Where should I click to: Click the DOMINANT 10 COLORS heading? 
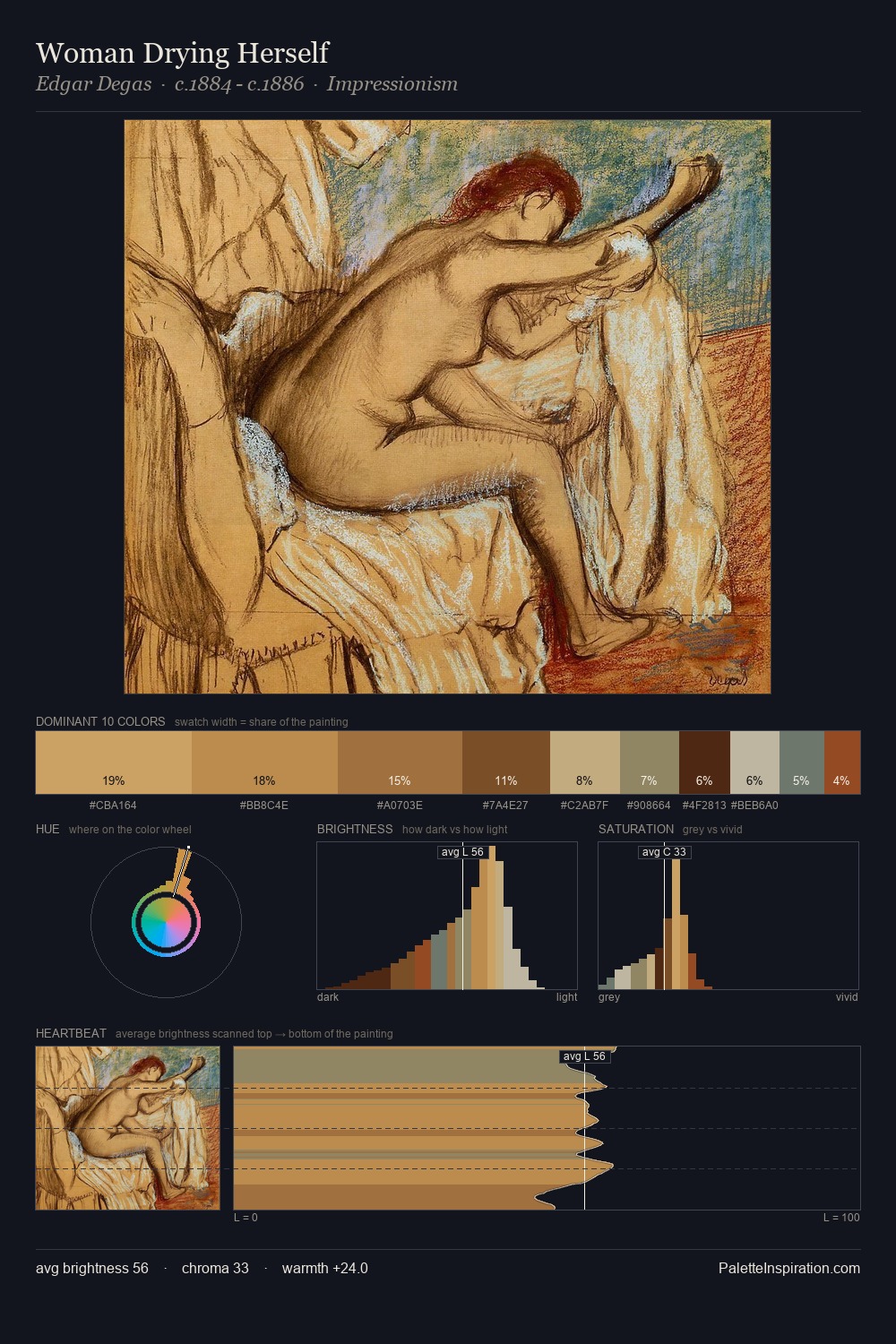tap(100, 721)
